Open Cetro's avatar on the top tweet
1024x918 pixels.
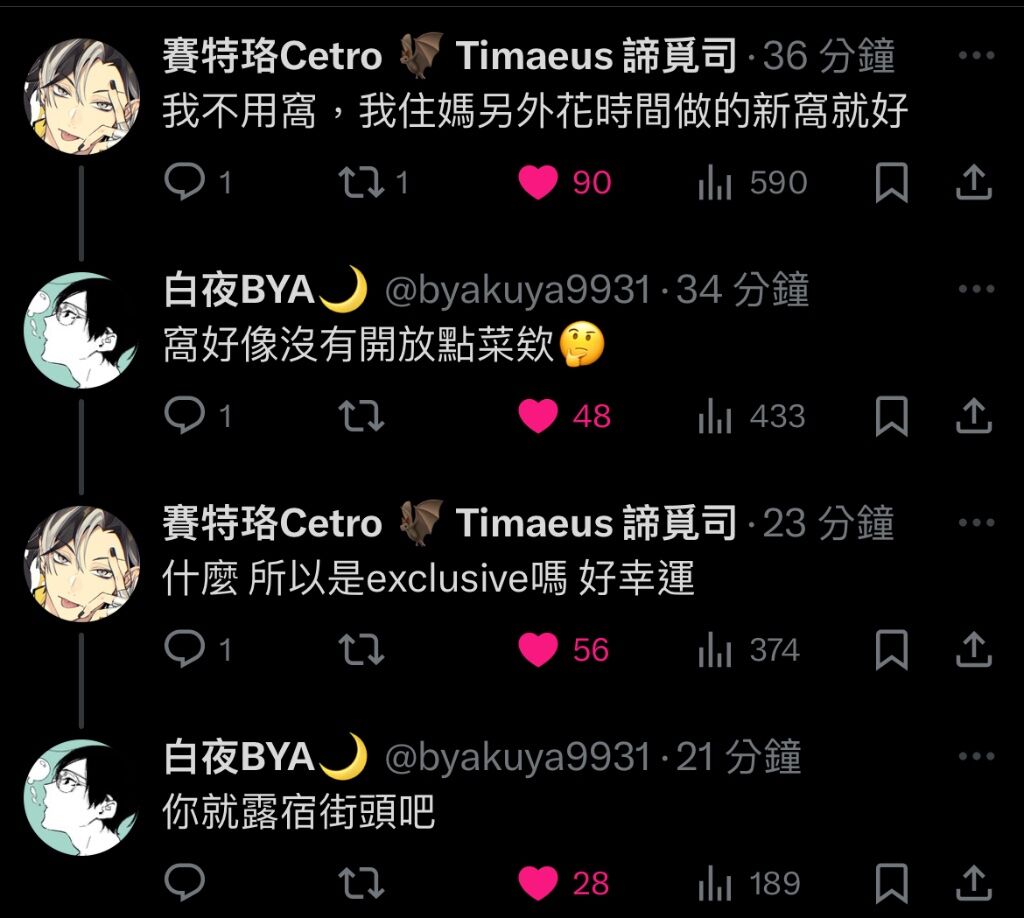(82, 97)
